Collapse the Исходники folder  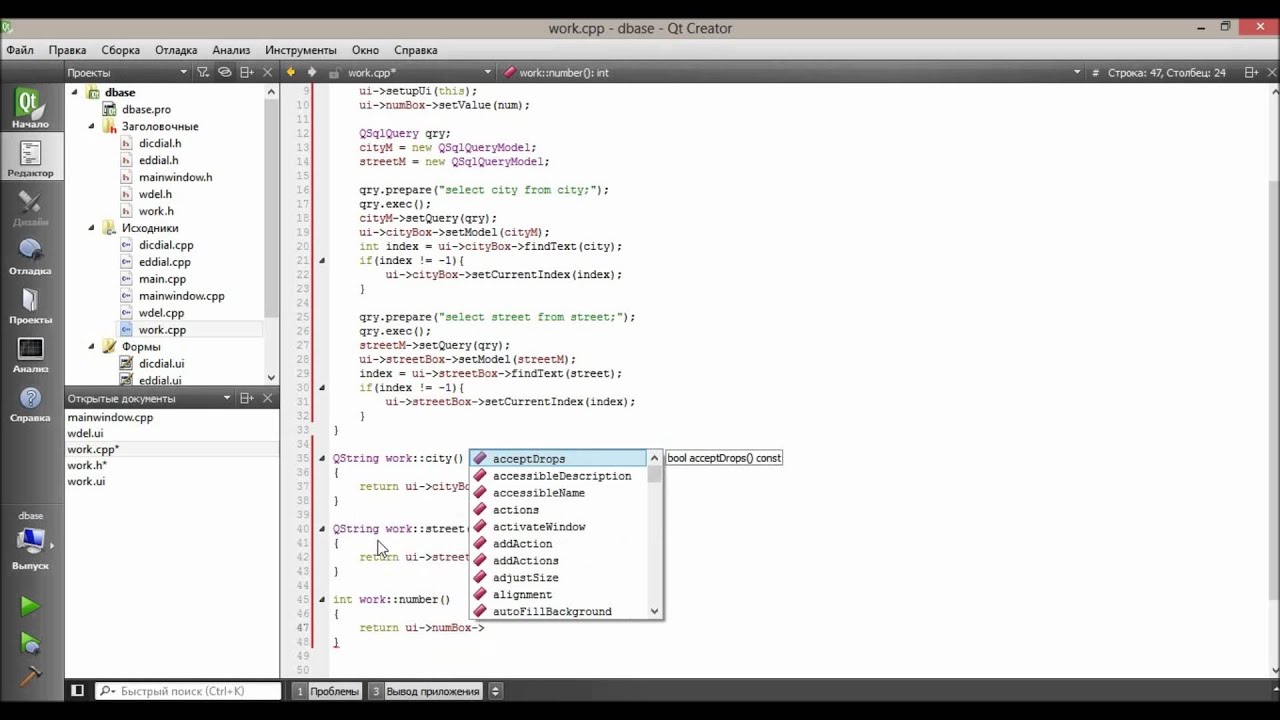[x=91, y=228]
